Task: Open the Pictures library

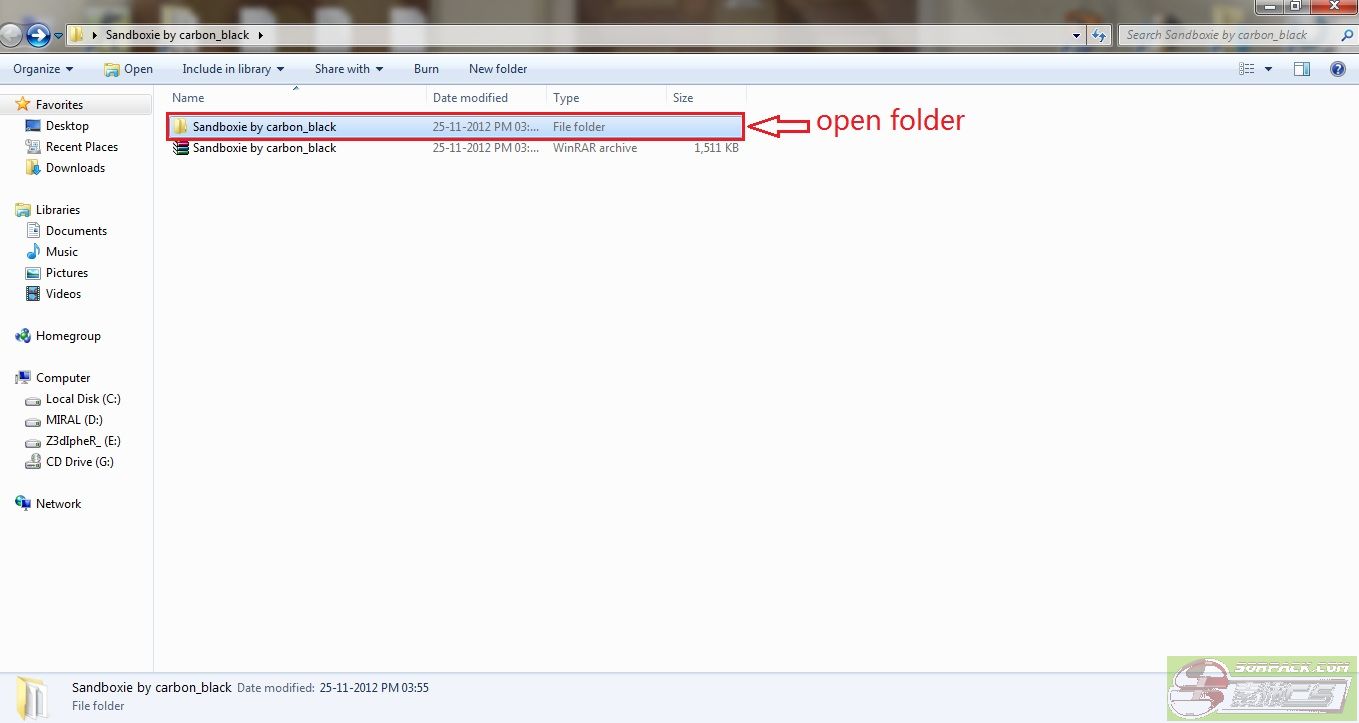Action: click(x=67, y=273)
